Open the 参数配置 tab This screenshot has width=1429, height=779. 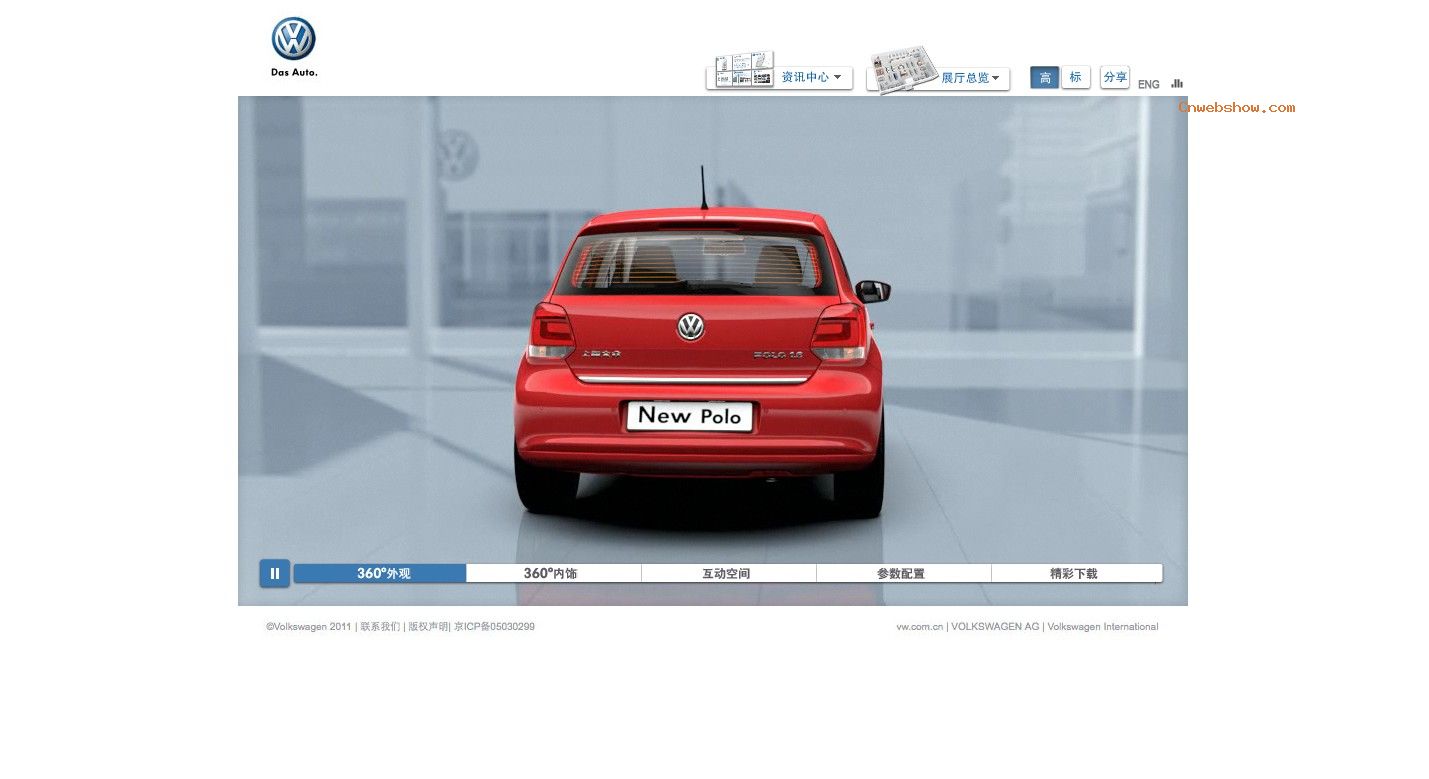tap(904, 573)
